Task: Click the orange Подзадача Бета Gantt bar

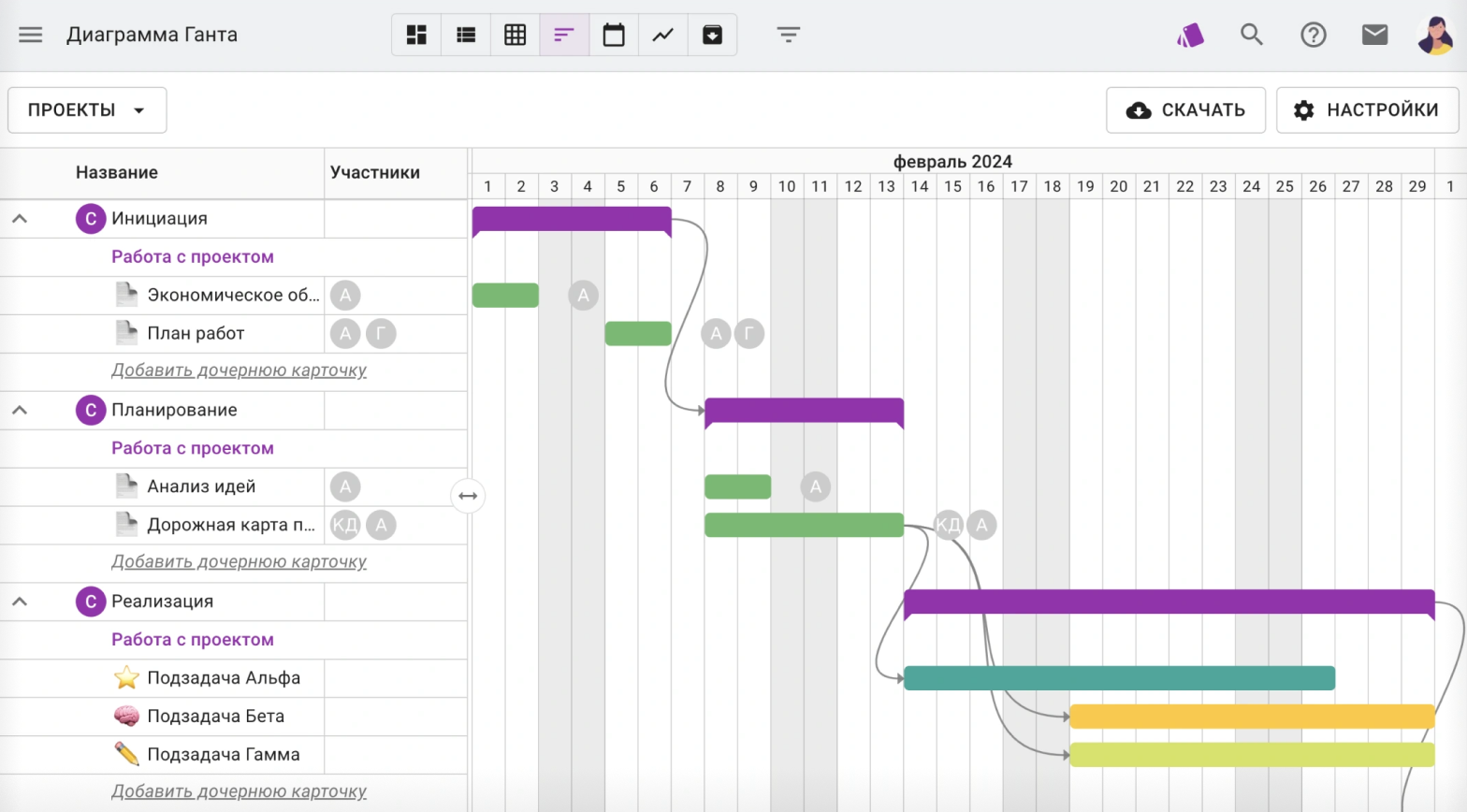Action: click(1252, 717)
